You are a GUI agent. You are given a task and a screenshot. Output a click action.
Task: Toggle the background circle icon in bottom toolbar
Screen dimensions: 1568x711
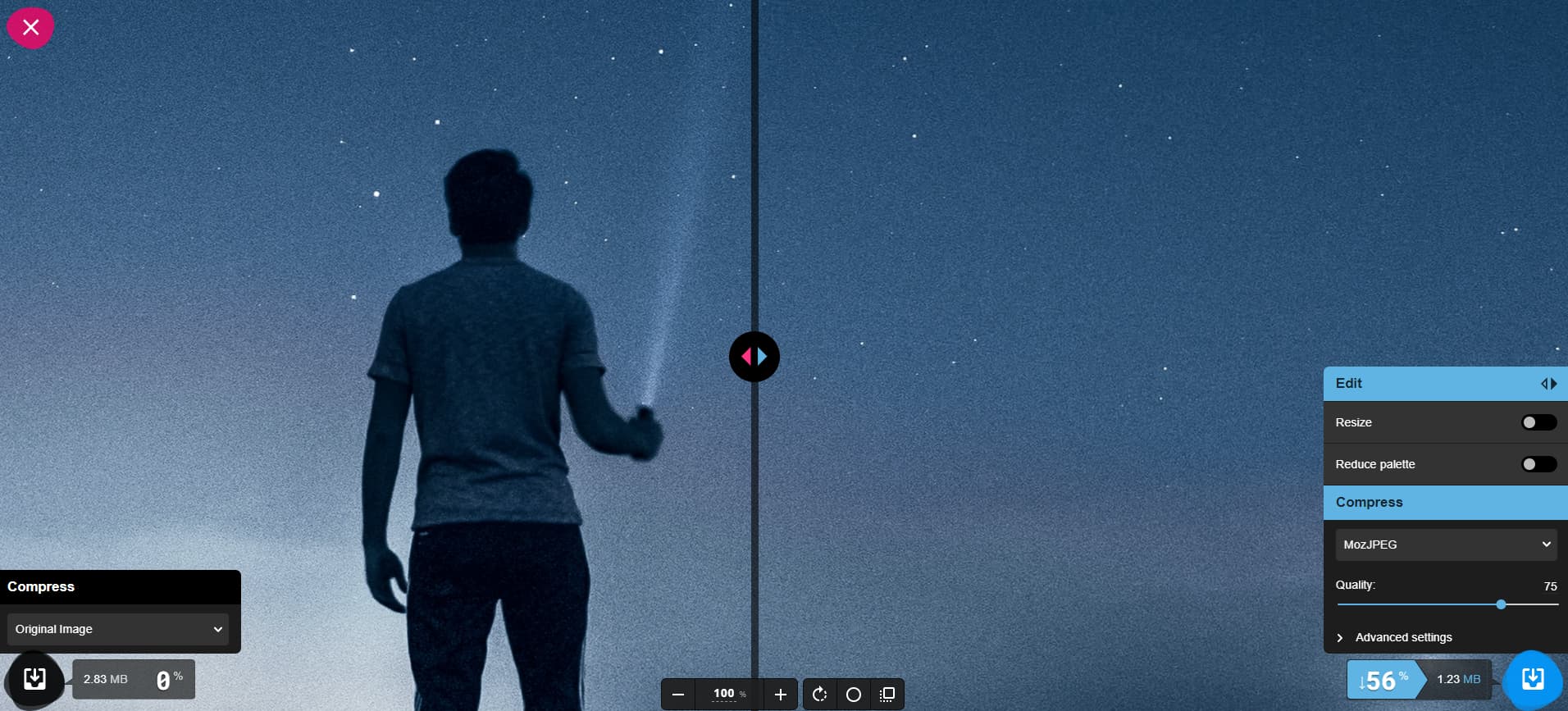(853, 695)
